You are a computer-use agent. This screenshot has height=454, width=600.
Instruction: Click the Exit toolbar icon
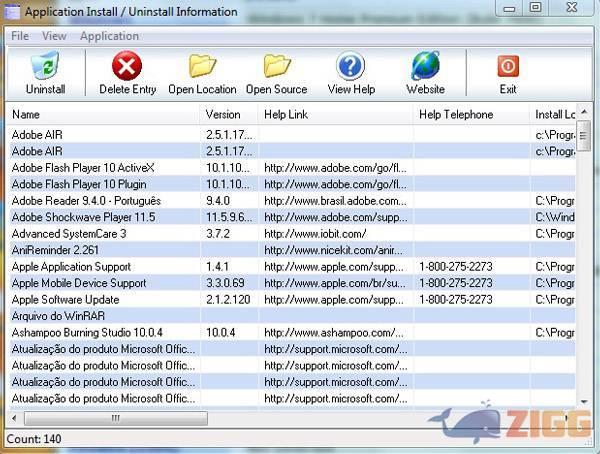(x=508, y=68)
